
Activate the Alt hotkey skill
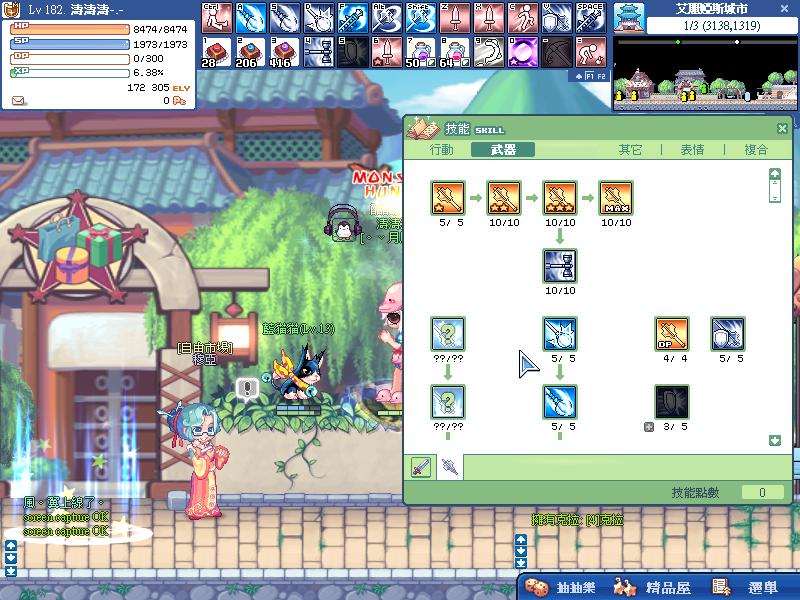pos(387,18)
